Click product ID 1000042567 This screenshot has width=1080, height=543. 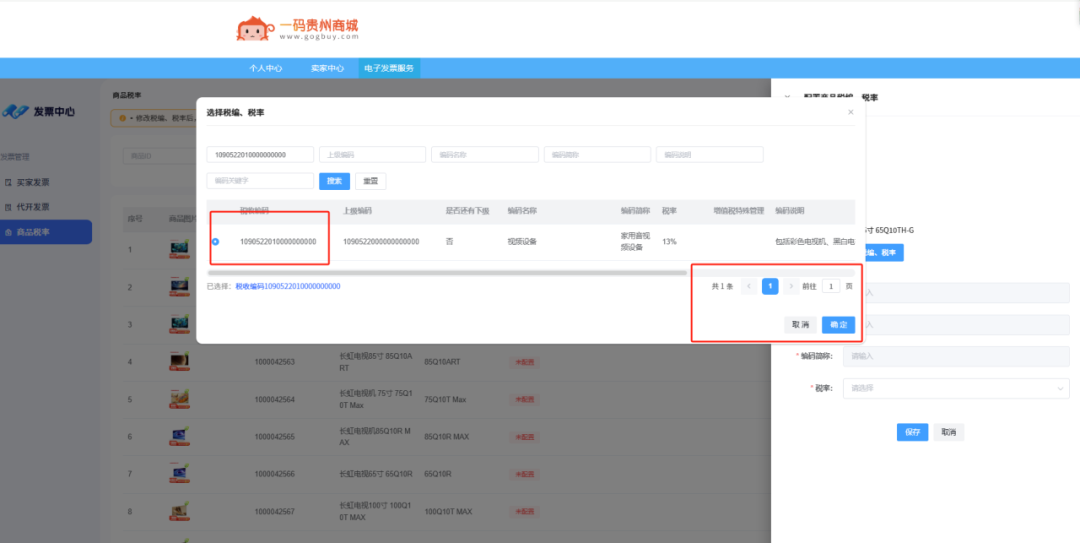click(274, 511)
